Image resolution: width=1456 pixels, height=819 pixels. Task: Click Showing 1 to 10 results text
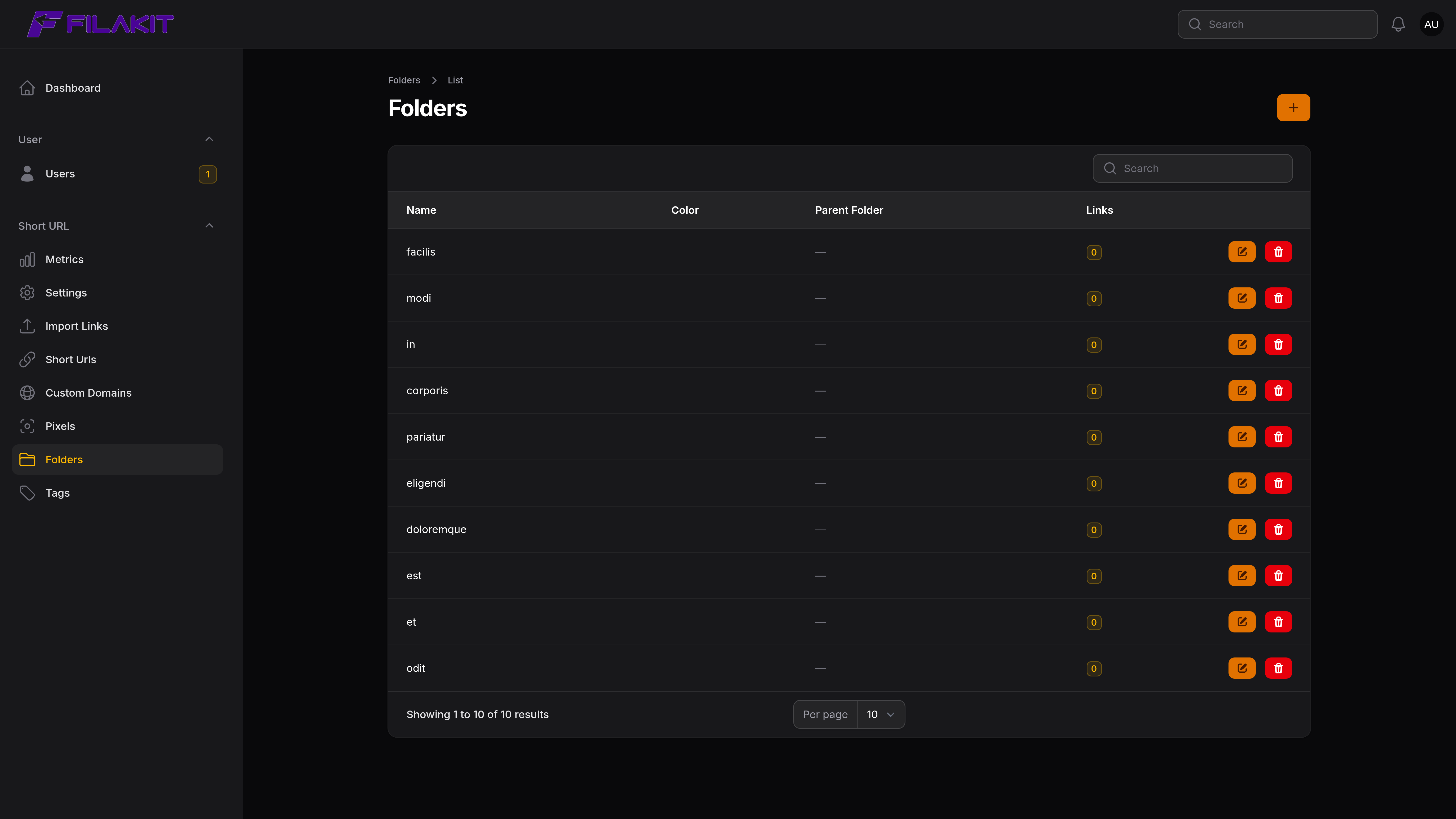[477, 714]
